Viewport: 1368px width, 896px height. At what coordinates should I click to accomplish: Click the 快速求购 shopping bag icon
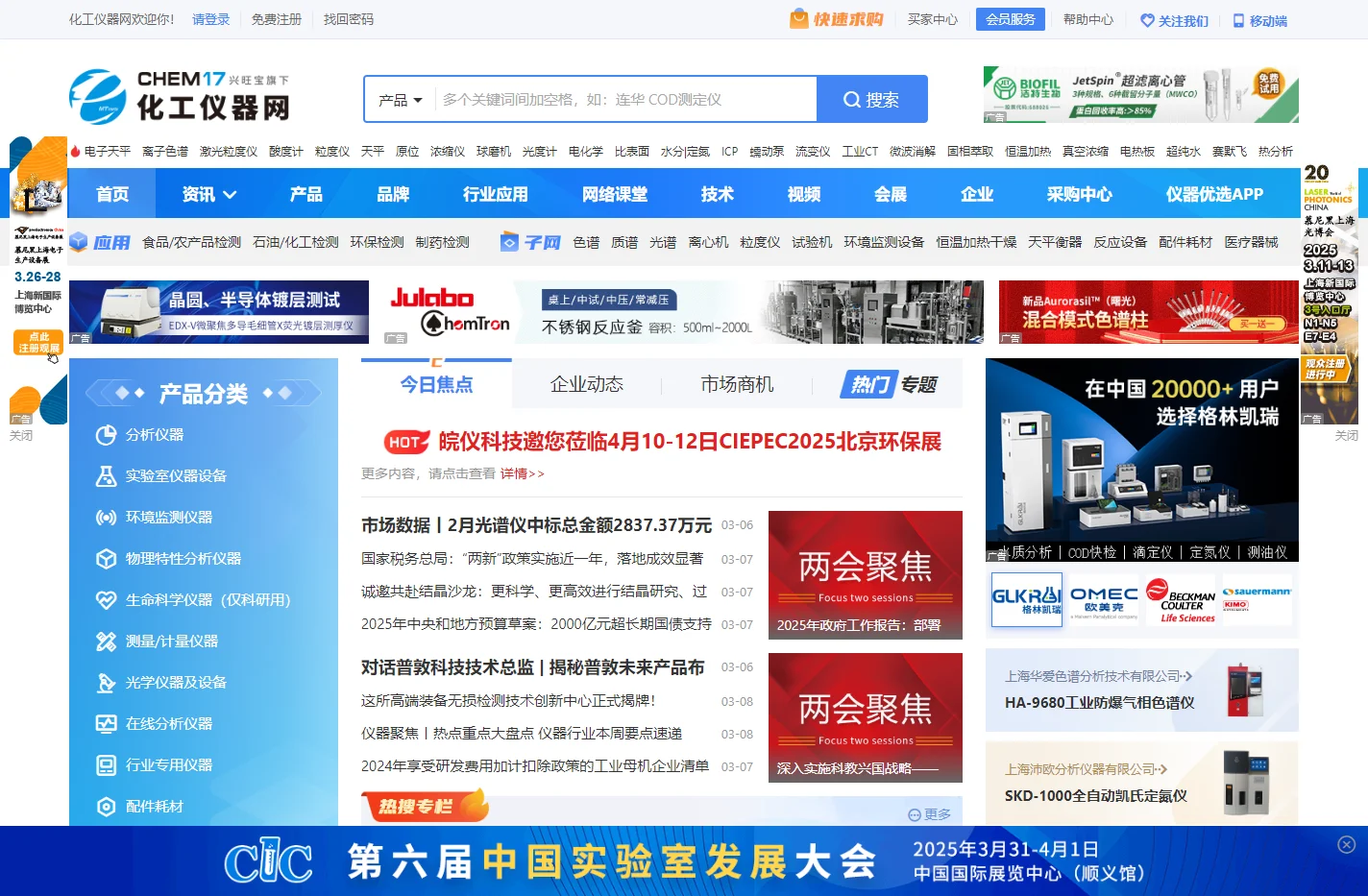tap(798, 19)
